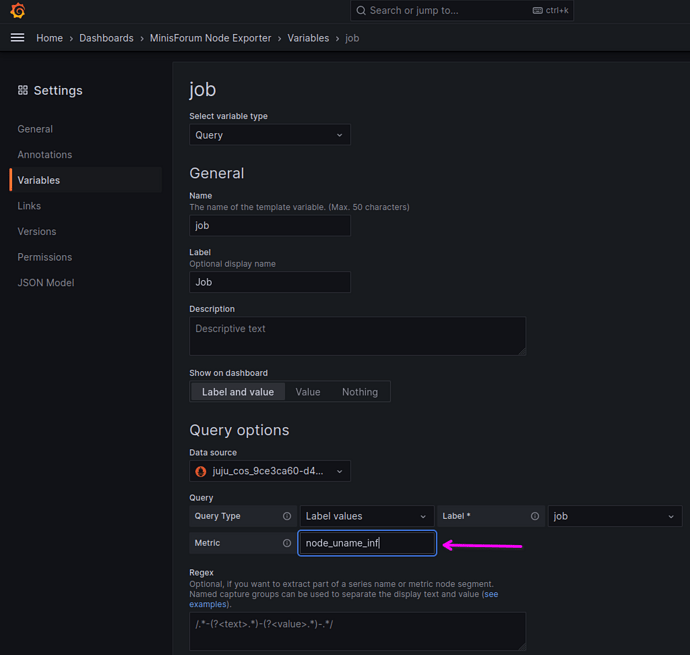Click the Metric info icon
The image size is (690, 655).
click(287, 543)
